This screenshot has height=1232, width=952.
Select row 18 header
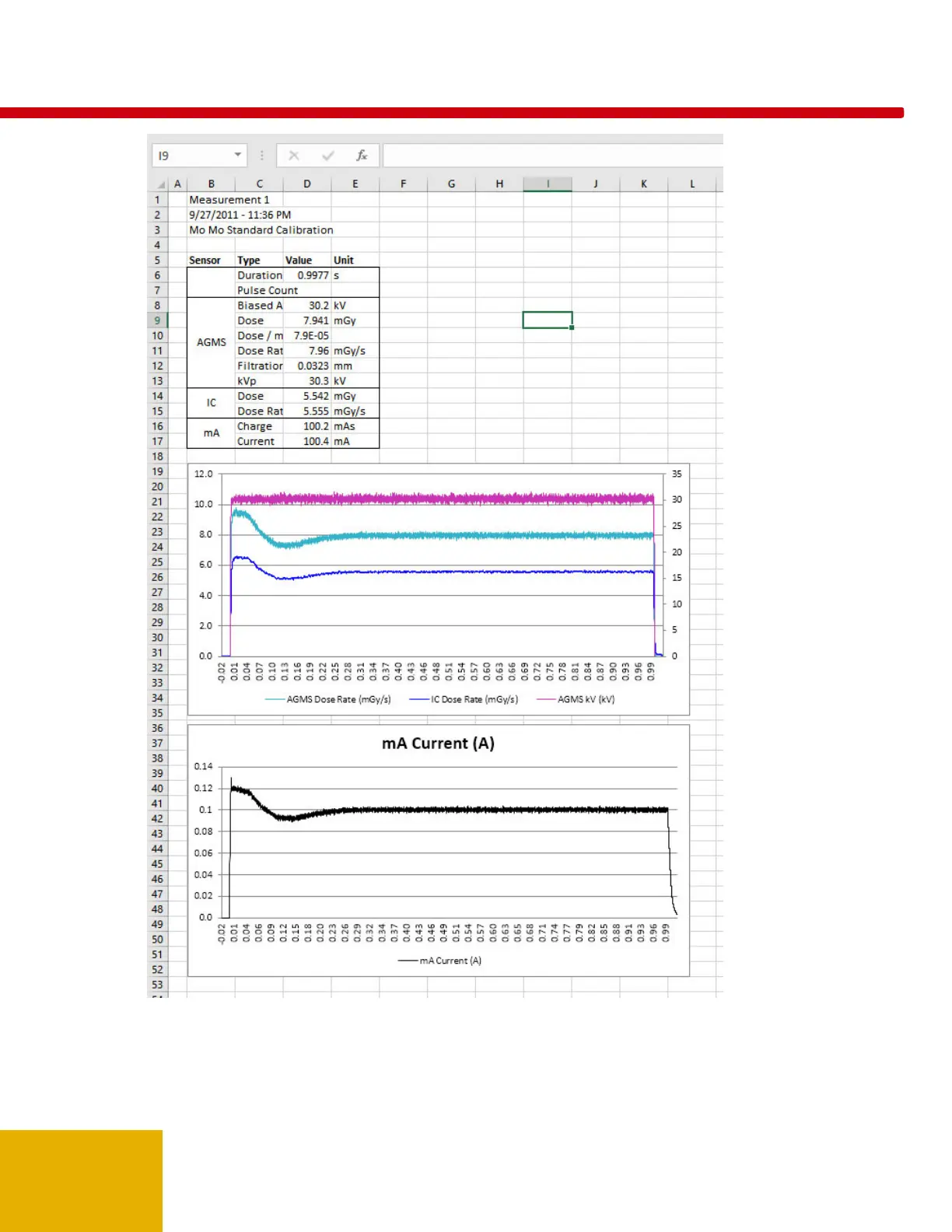coord(157,457)
